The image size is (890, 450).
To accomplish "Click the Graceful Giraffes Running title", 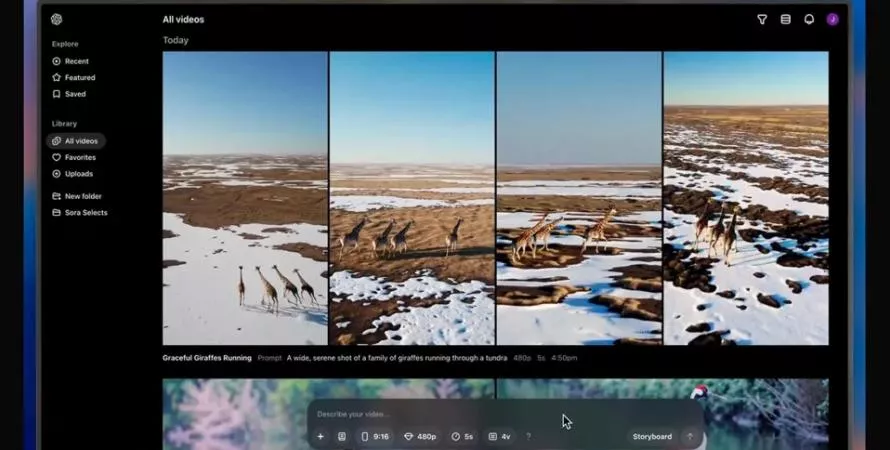I will point(207,358).
